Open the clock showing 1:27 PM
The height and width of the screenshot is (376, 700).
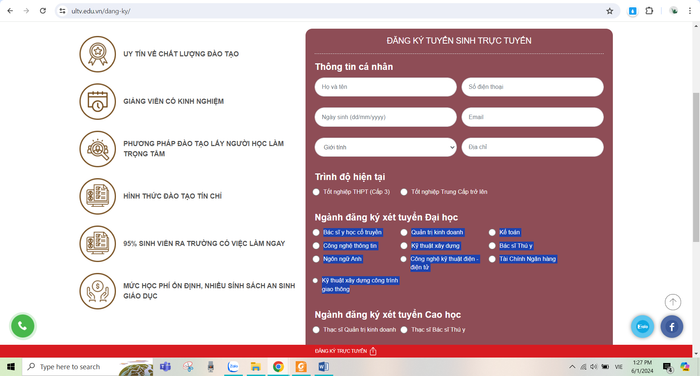click(x=642, y=367)
